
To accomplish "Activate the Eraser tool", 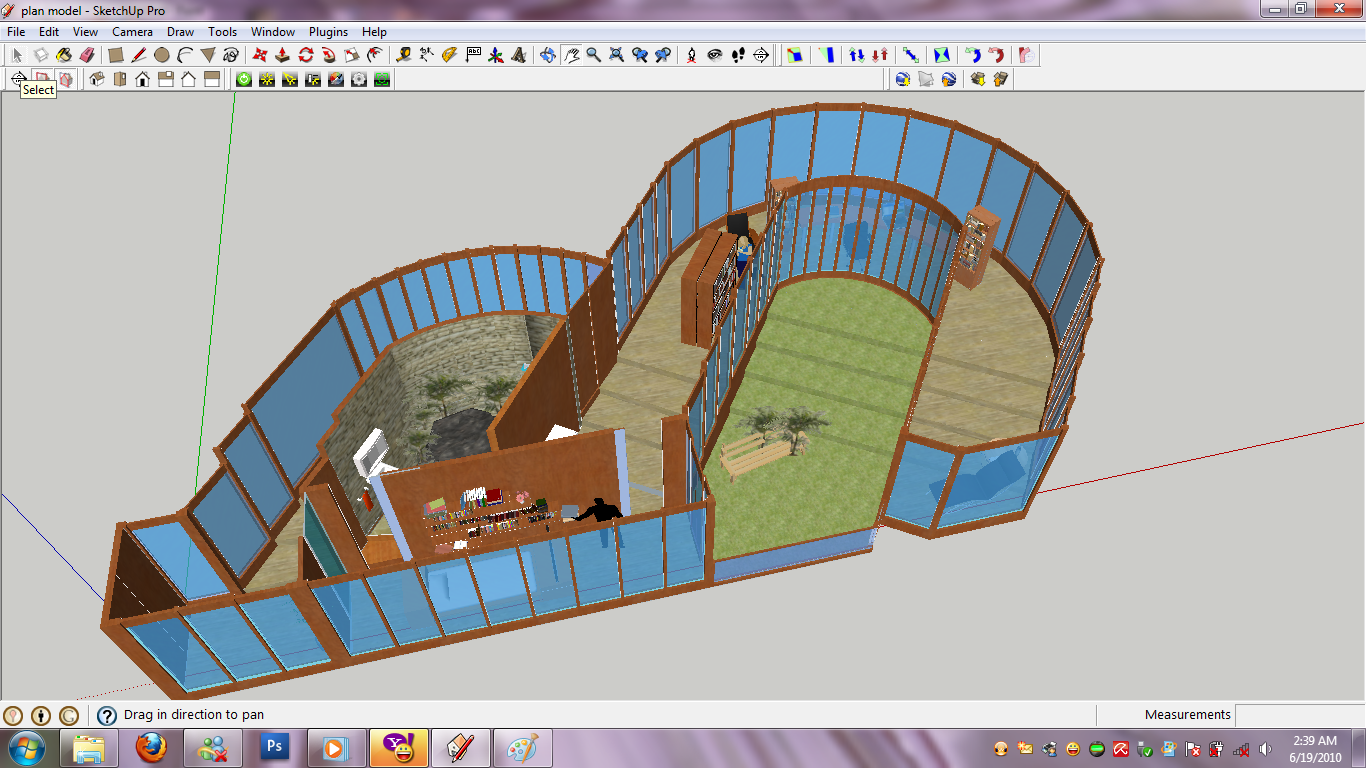I will [x=87, y=55].
